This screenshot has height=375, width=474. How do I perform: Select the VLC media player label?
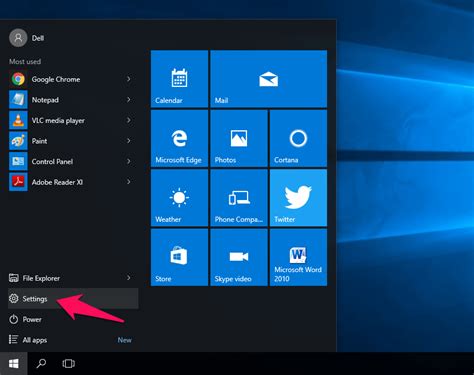click(58, 121)
